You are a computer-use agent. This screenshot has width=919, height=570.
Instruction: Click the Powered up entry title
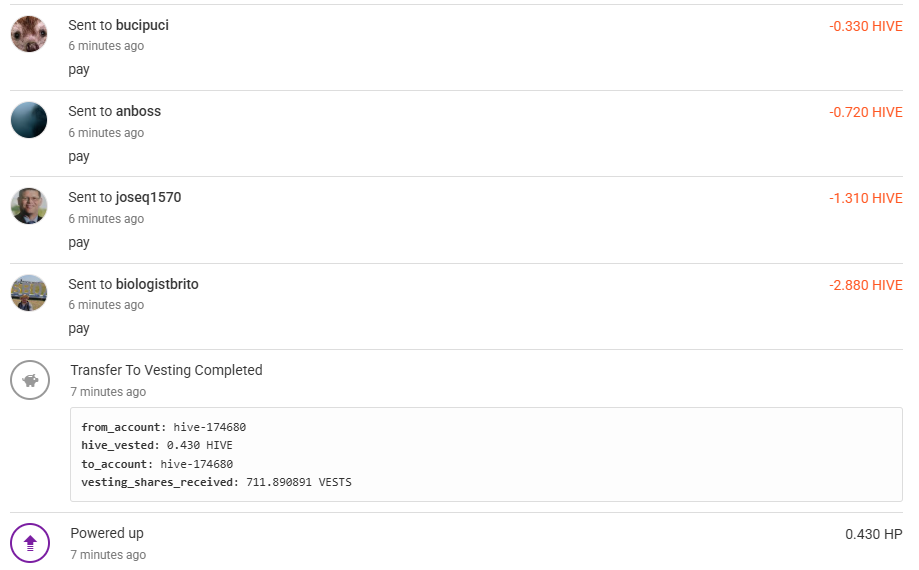pos(107,533)
